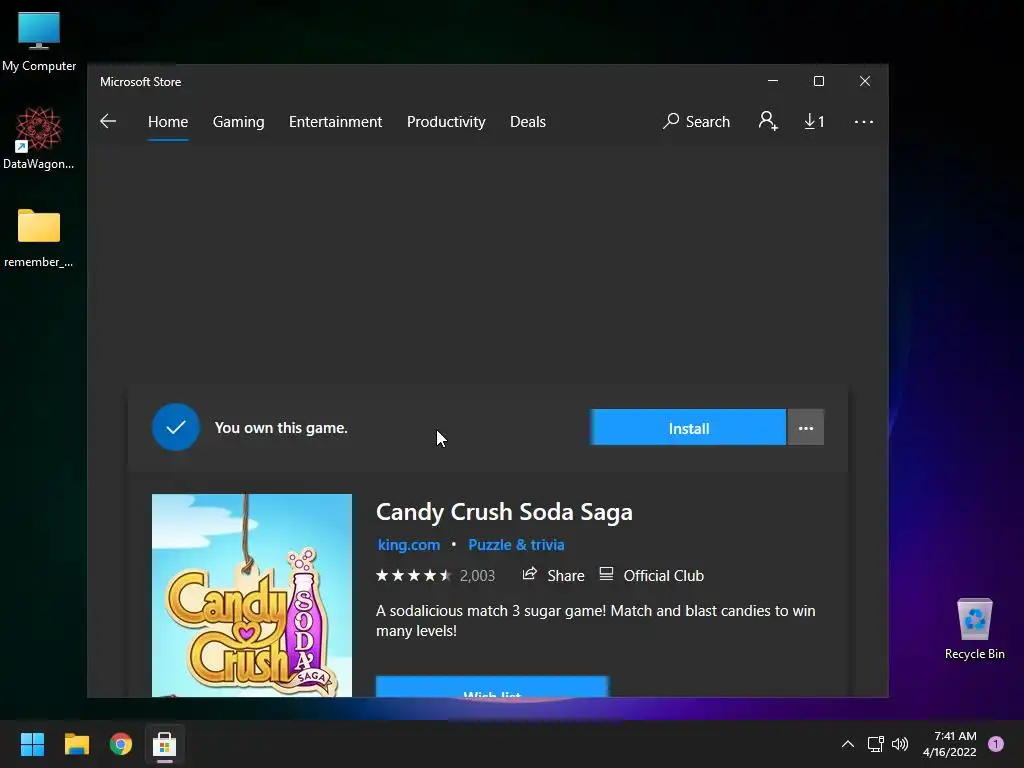Click the volume speaker tray icon
Viewport: 1024px width, 768px height.
point(900,744)
